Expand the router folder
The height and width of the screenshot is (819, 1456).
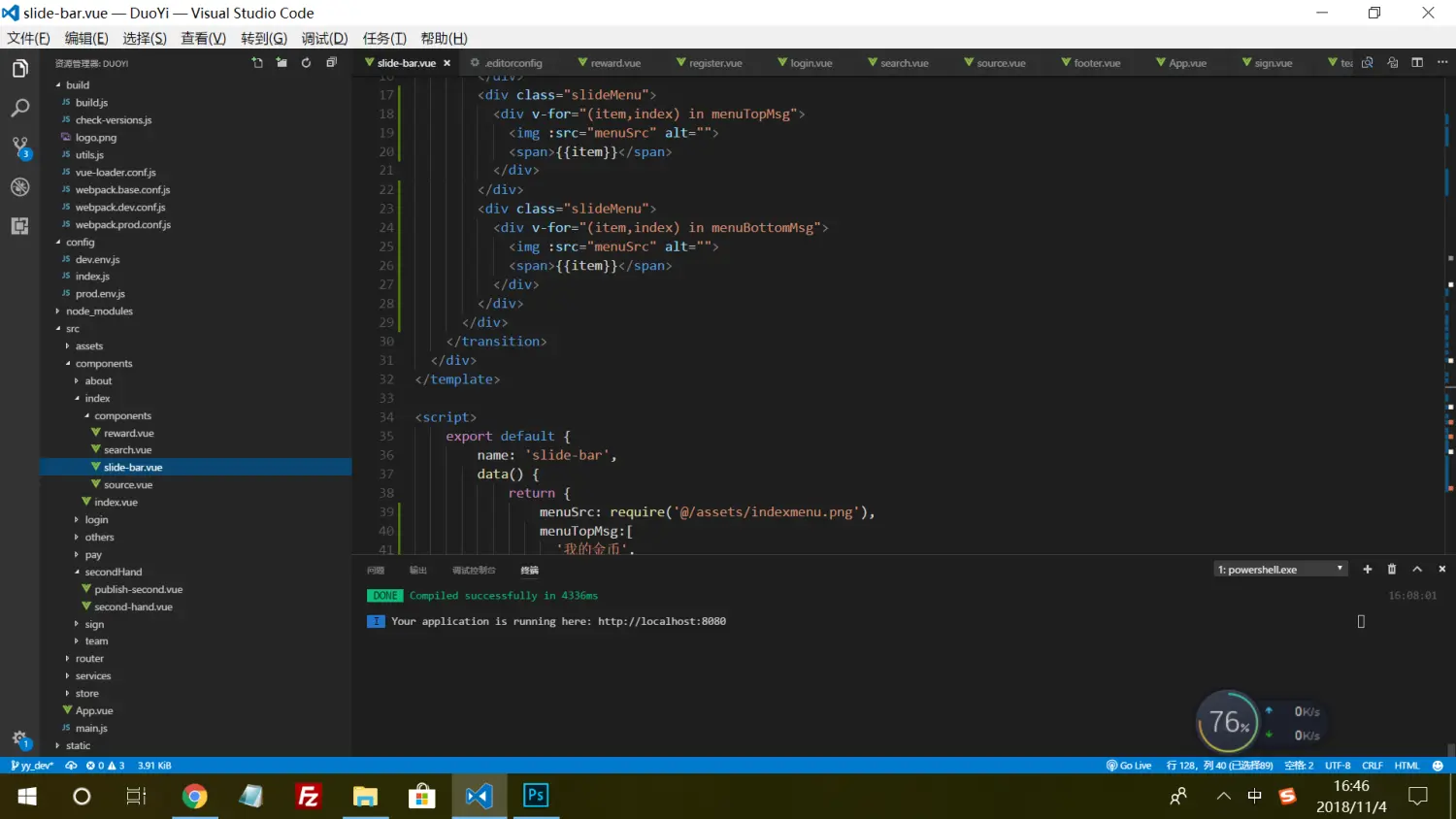[x=89, y=659]
